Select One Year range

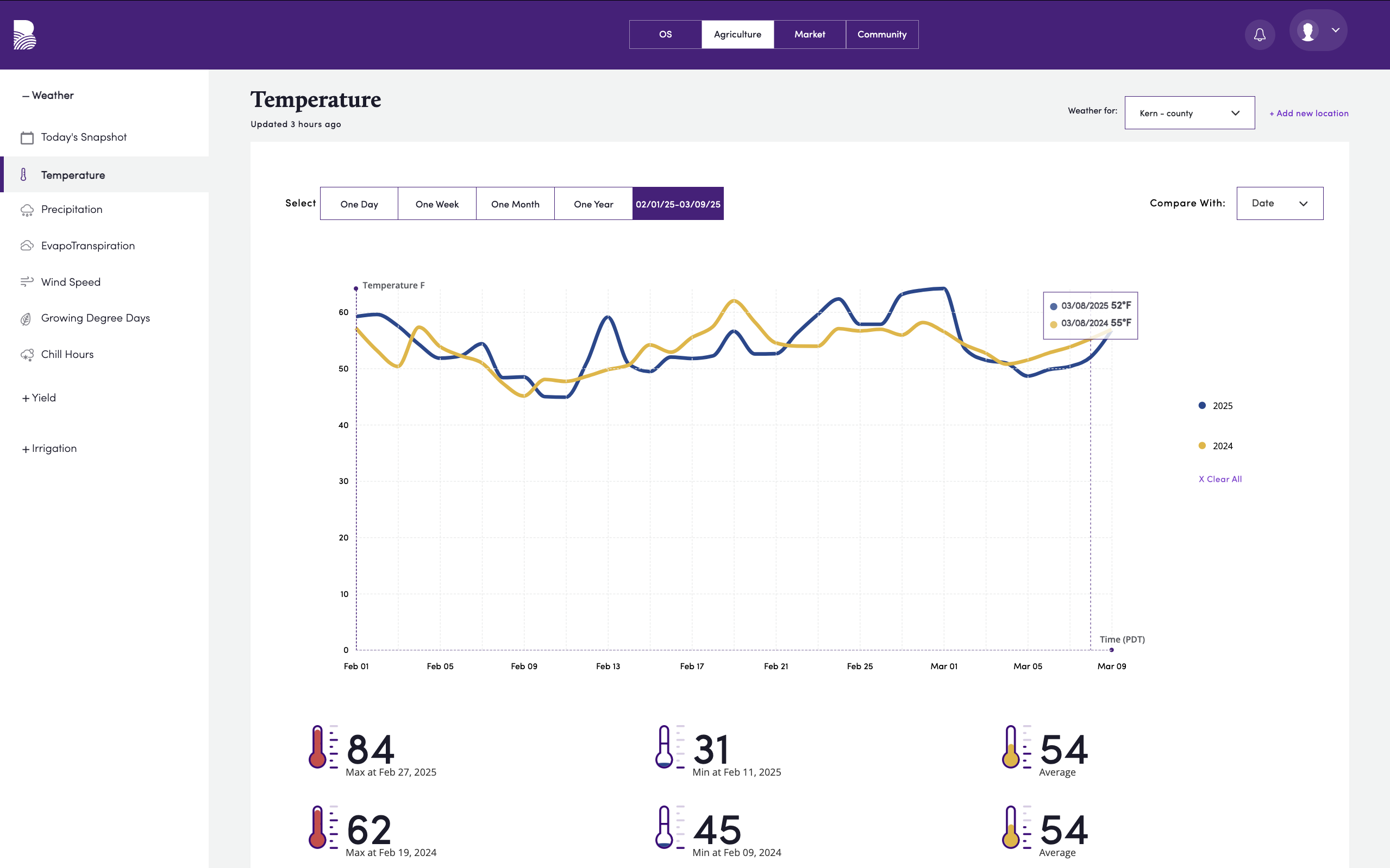pos(593,204)
